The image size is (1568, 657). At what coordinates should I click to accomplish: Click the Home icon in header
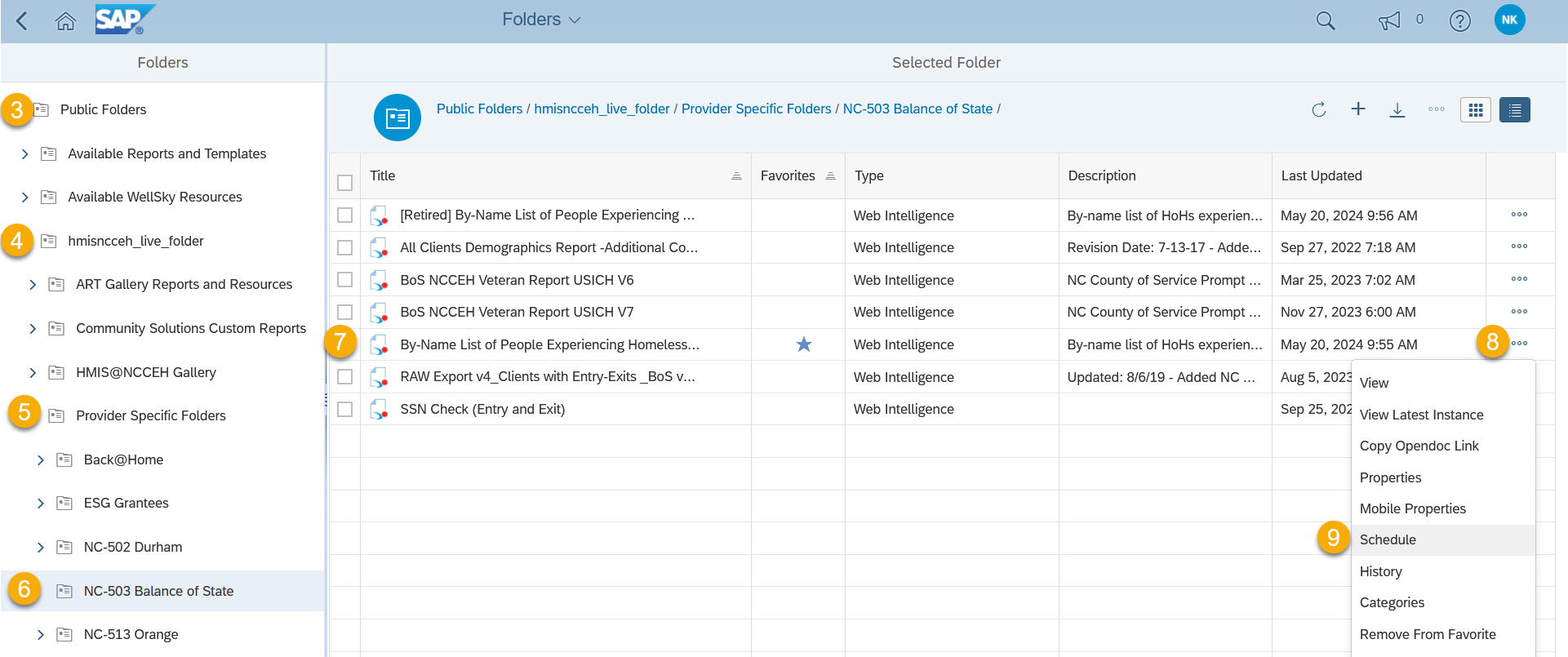(65, 21)
